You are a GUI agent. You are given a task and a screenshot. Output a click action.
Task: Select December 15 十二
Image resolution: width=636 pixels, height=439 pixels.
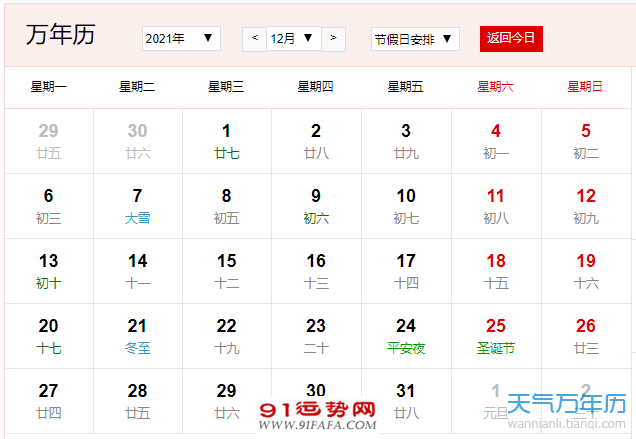coord(227,271)
